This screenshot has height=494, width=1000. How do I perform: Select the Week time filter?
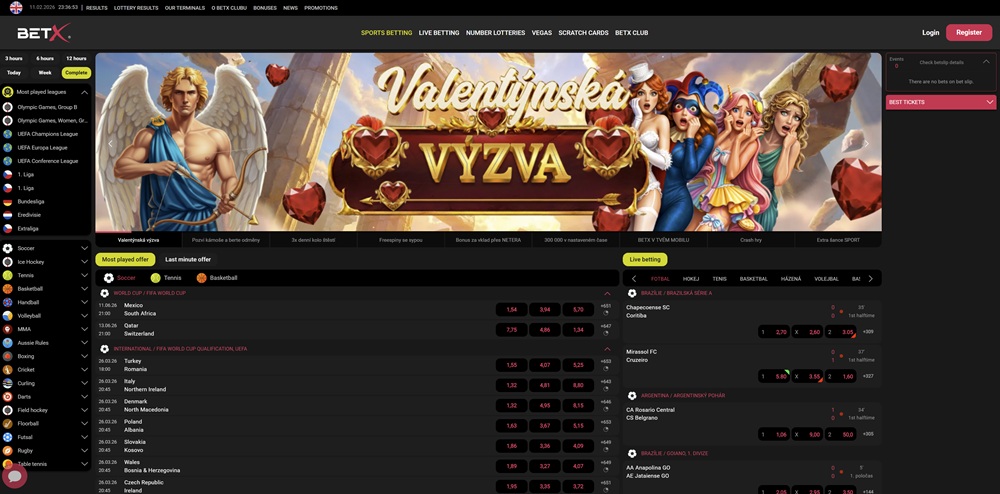45,73
